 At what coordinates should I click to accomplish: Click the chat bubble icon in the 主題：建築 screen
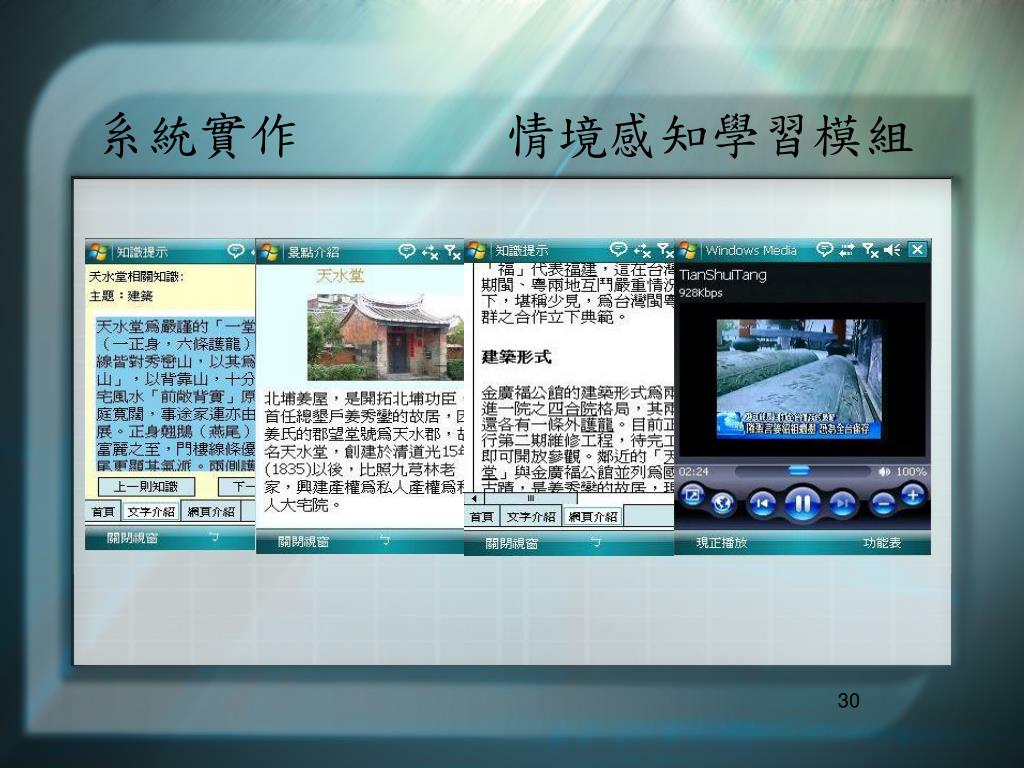[235, 251]
